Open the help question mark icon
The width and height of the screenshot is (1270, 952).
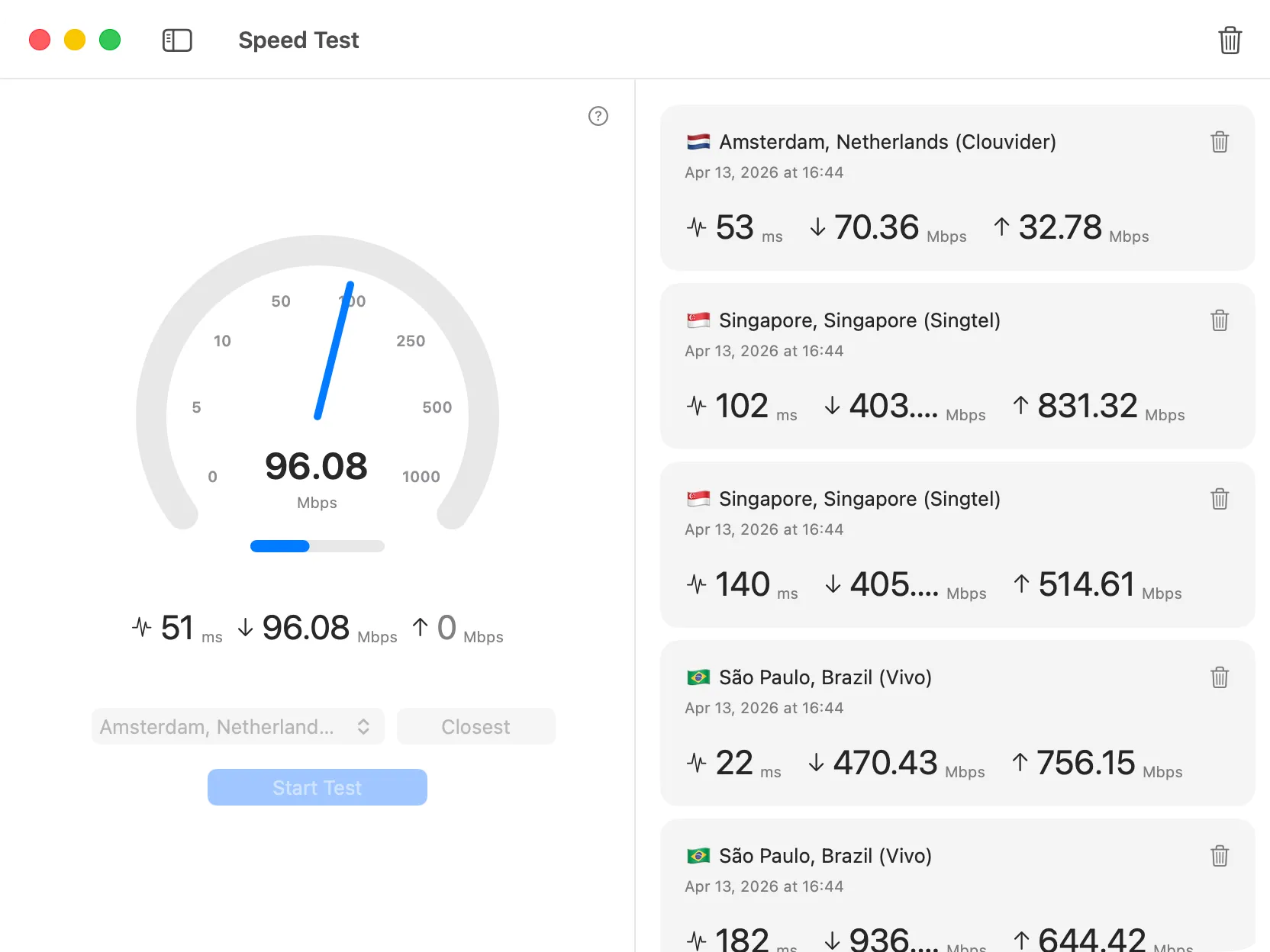tap(598, 116)
